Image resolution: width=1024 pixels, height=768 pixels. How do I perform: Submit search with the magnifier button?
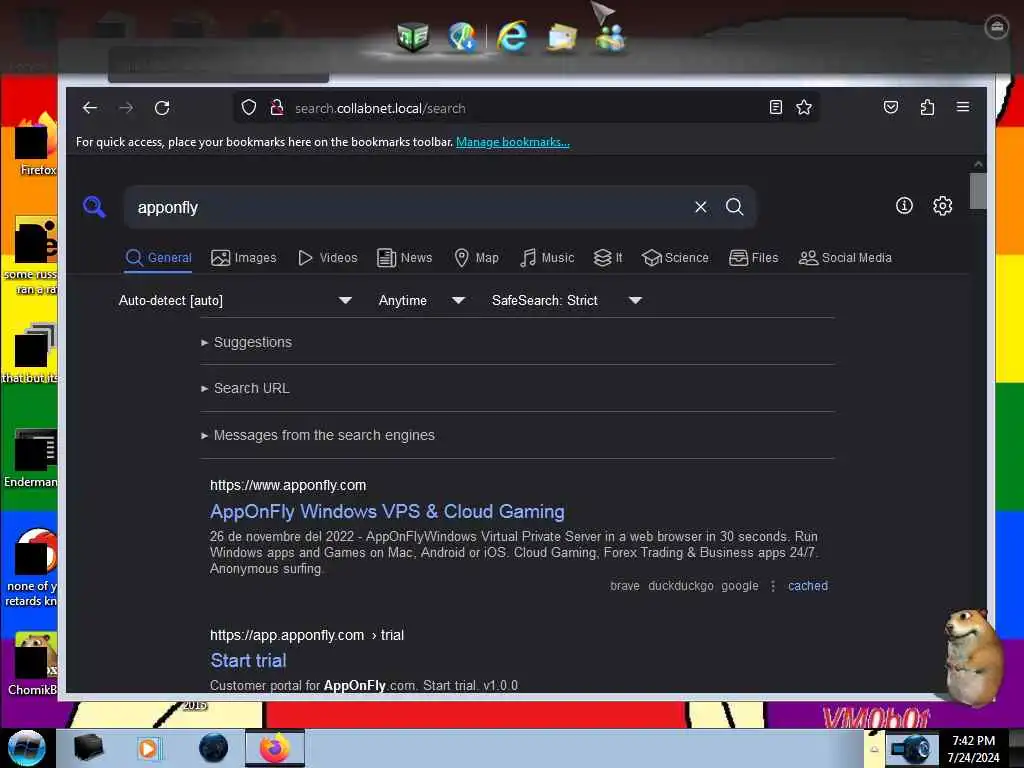coord(735,207)
